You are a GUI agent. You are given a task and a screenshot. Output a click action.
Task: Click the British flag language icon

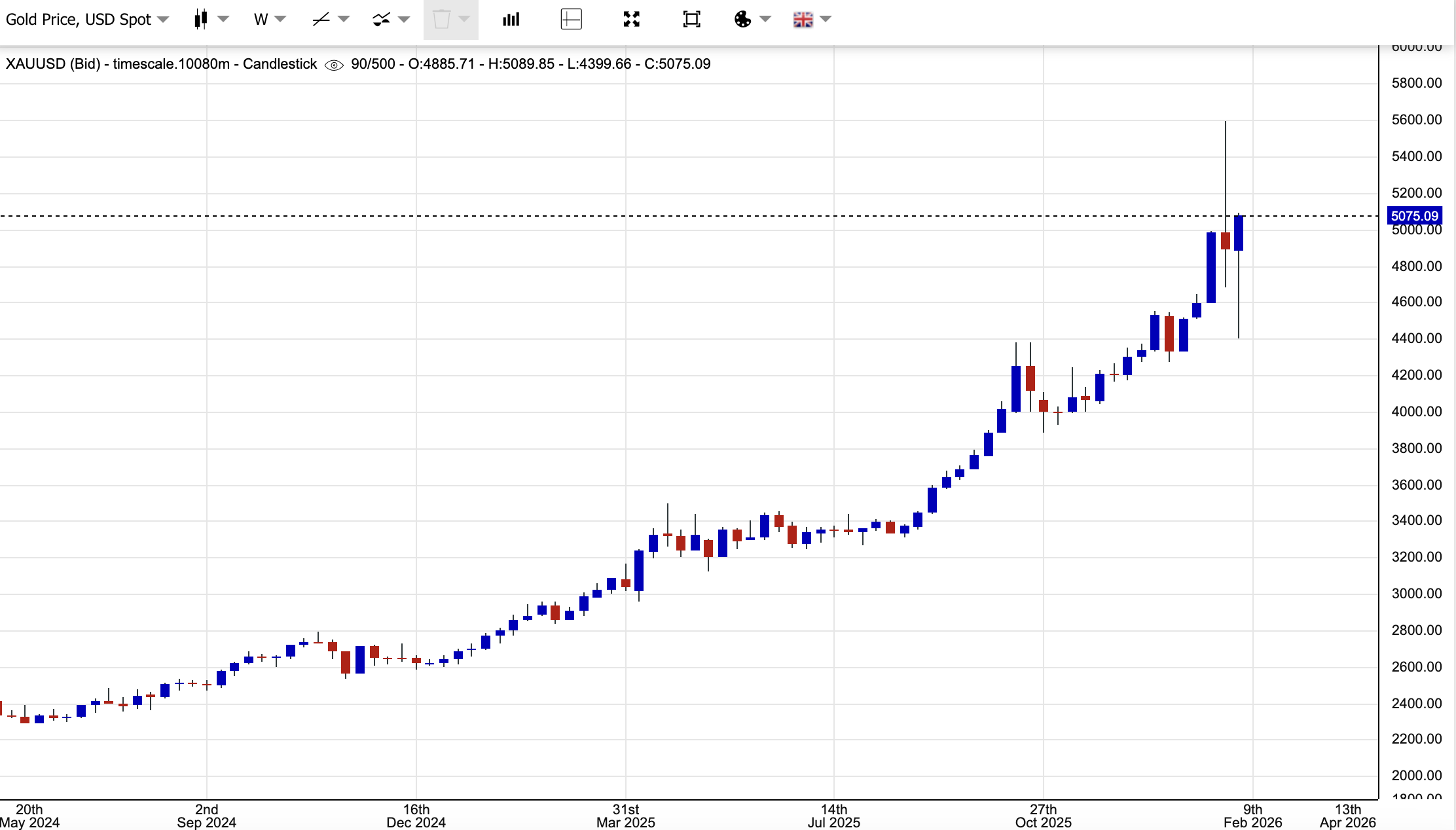coord(804,19)
